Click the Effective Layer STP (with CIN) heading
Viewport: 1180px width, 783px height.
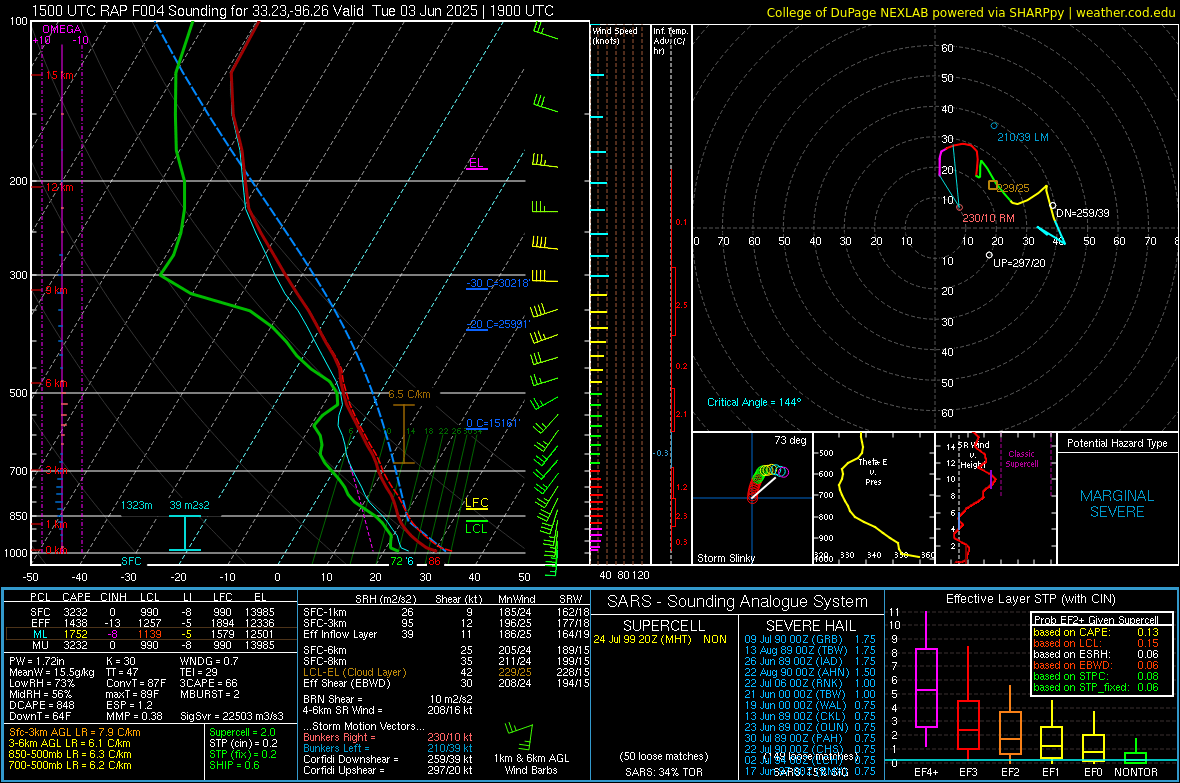1030,599
